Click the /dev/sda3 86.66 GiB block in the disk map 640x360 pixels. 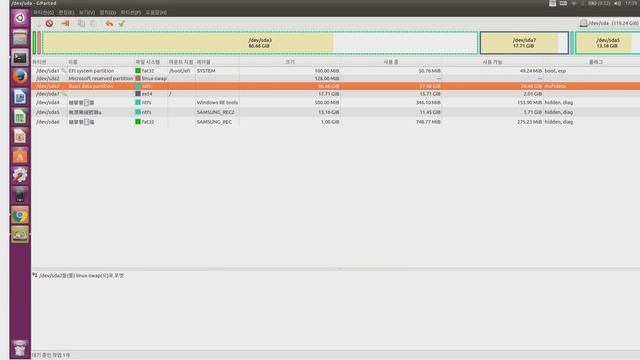tap(260, 43)
